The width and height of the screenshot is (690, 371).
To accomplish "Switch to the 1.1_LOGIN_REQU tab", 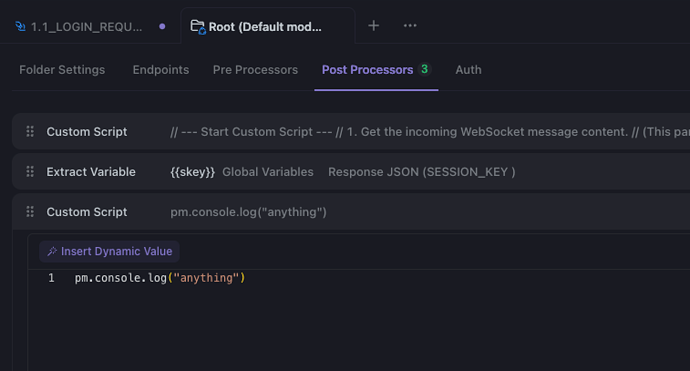I will [x=86, y=27].
